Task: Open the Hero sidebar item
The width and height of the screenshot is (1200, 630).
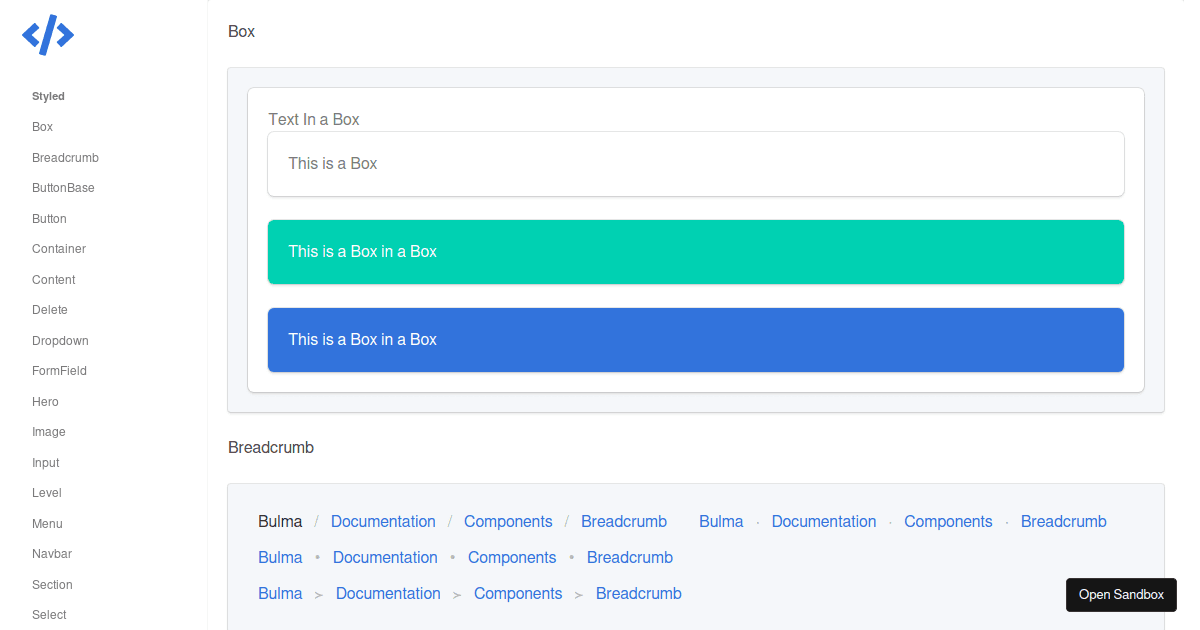Action: [45, 402]
